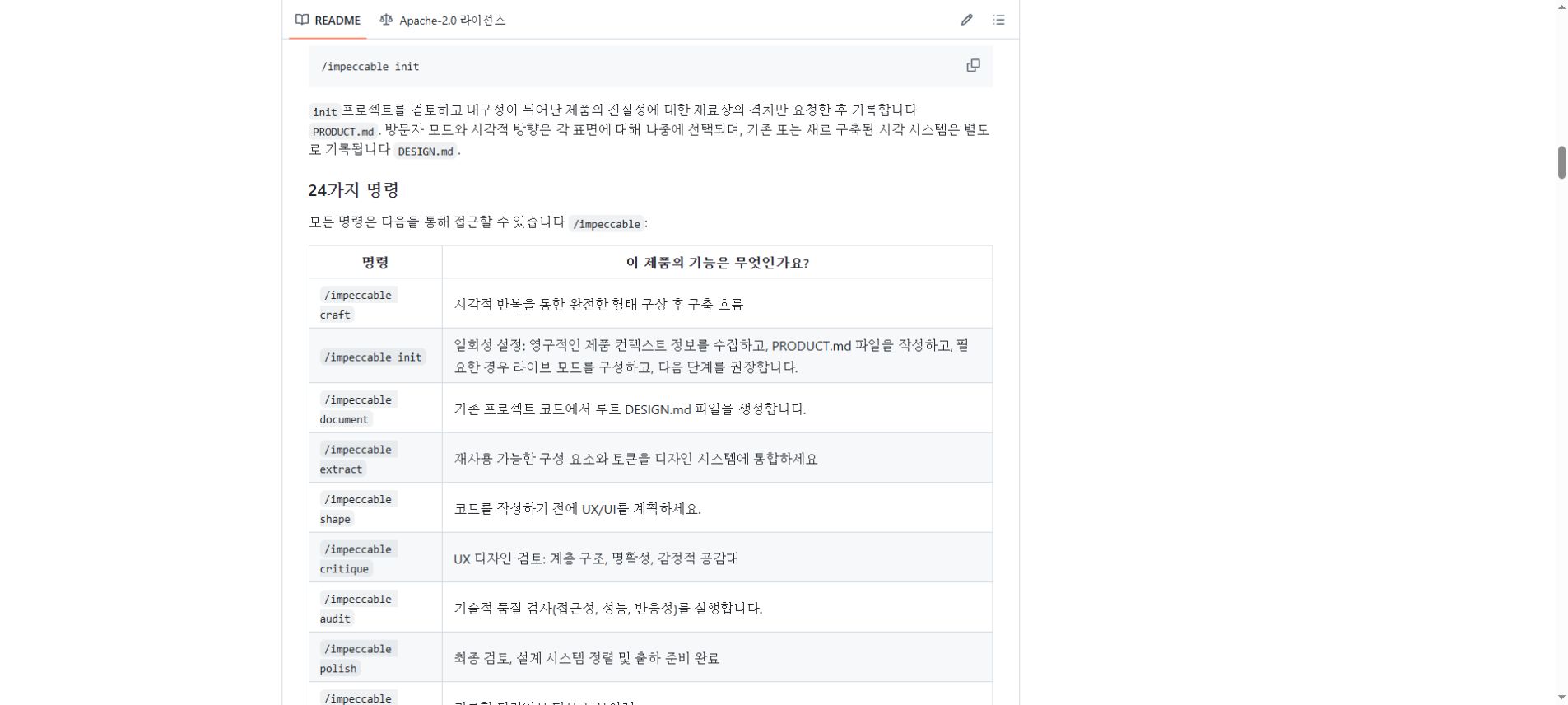Viewport: 1568px width, 705px height.
Task: Click the /impeccable init code block text
Action: coord(370,67)
